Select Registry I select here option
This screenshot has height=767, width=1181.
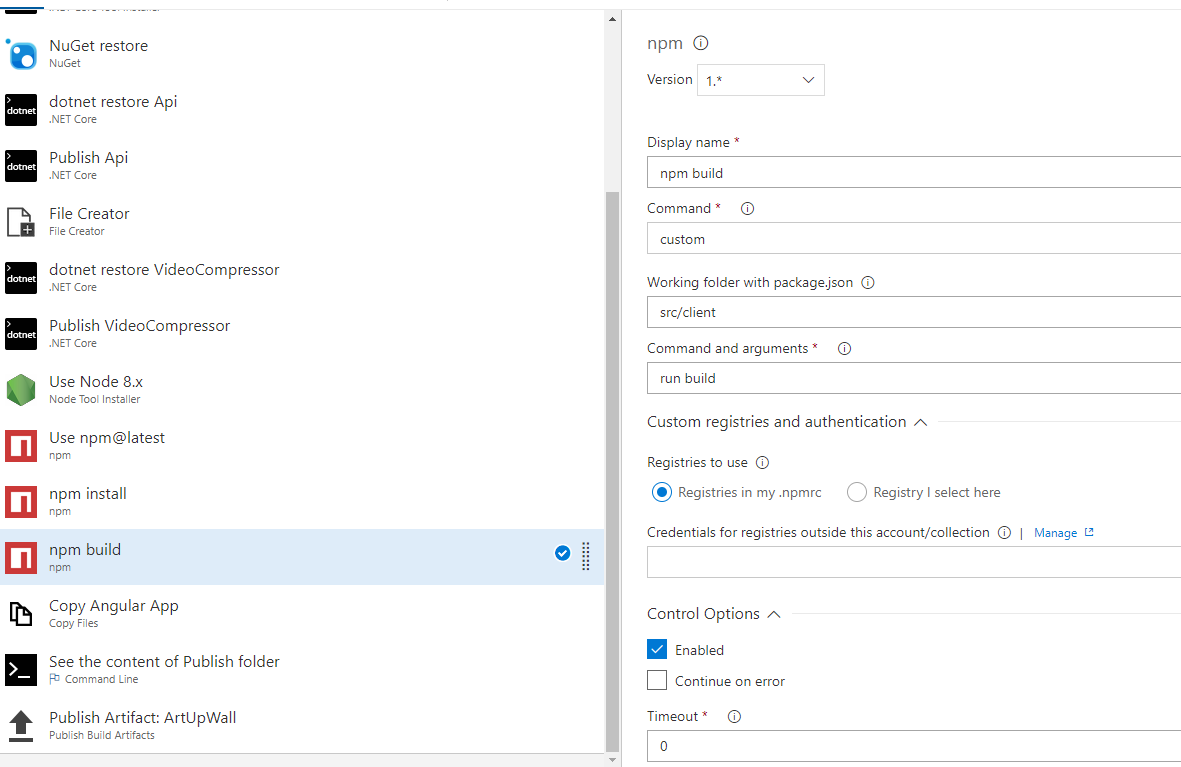click(856, 493)
